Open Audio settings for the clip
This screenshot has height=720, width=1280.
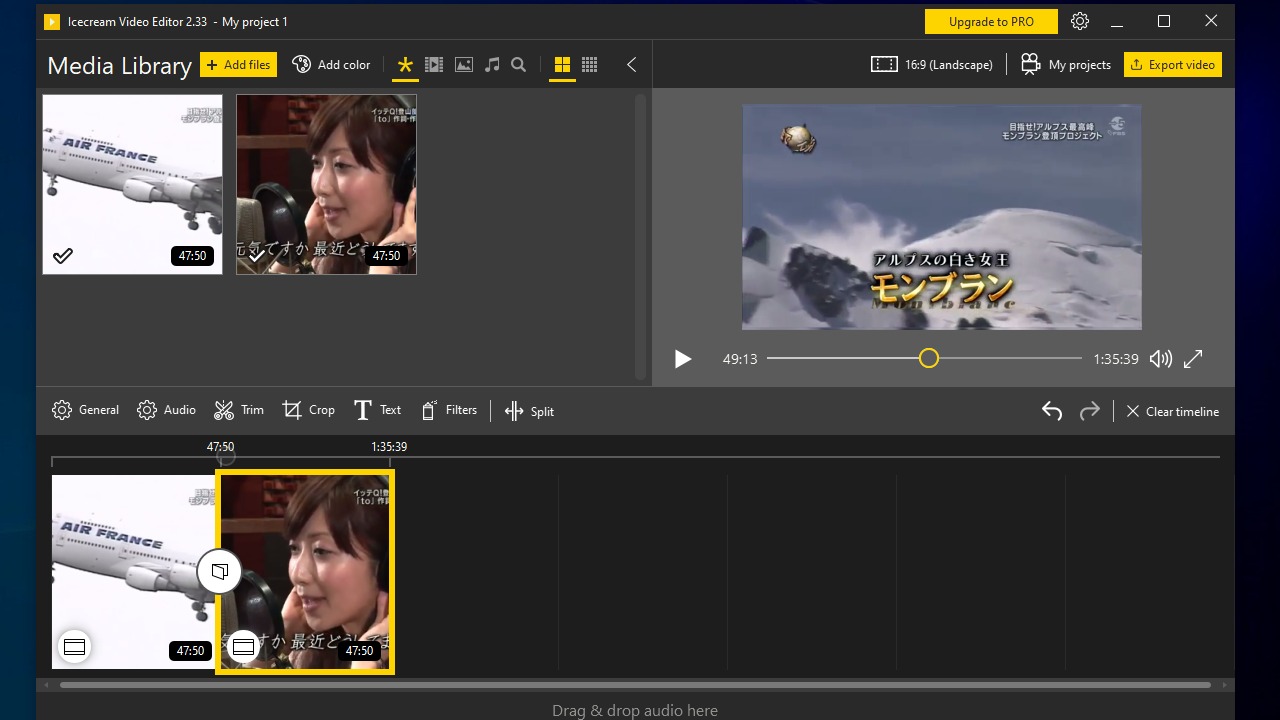tap(166, 410)
